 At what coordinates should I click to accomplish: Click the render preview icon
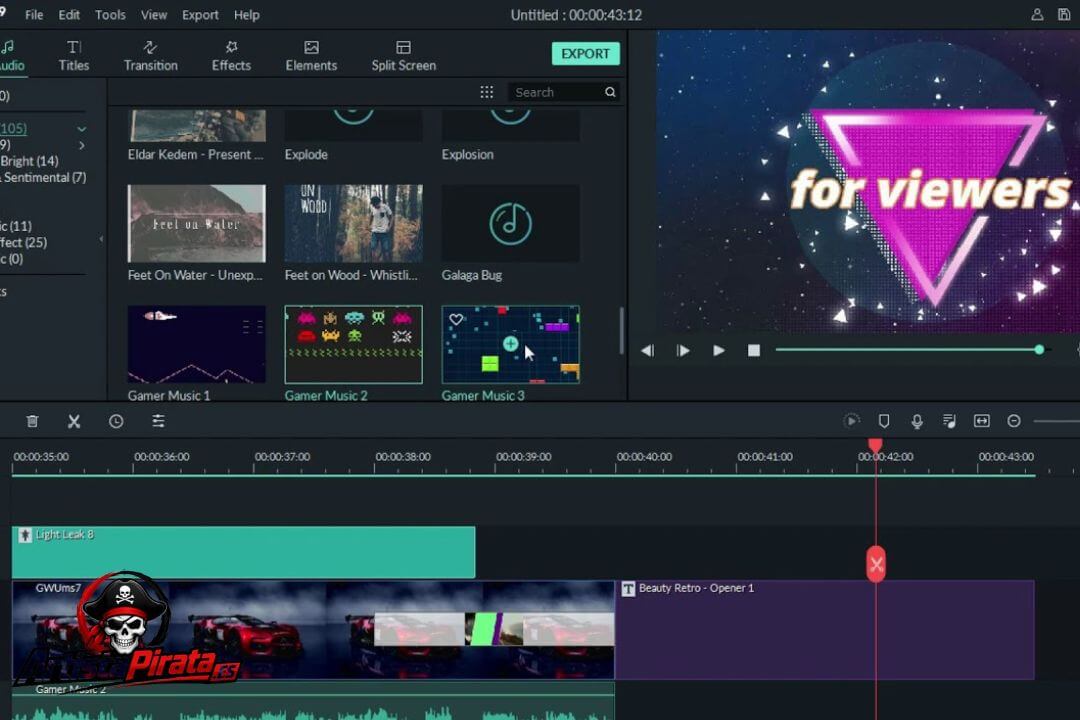tap(851, 421)
